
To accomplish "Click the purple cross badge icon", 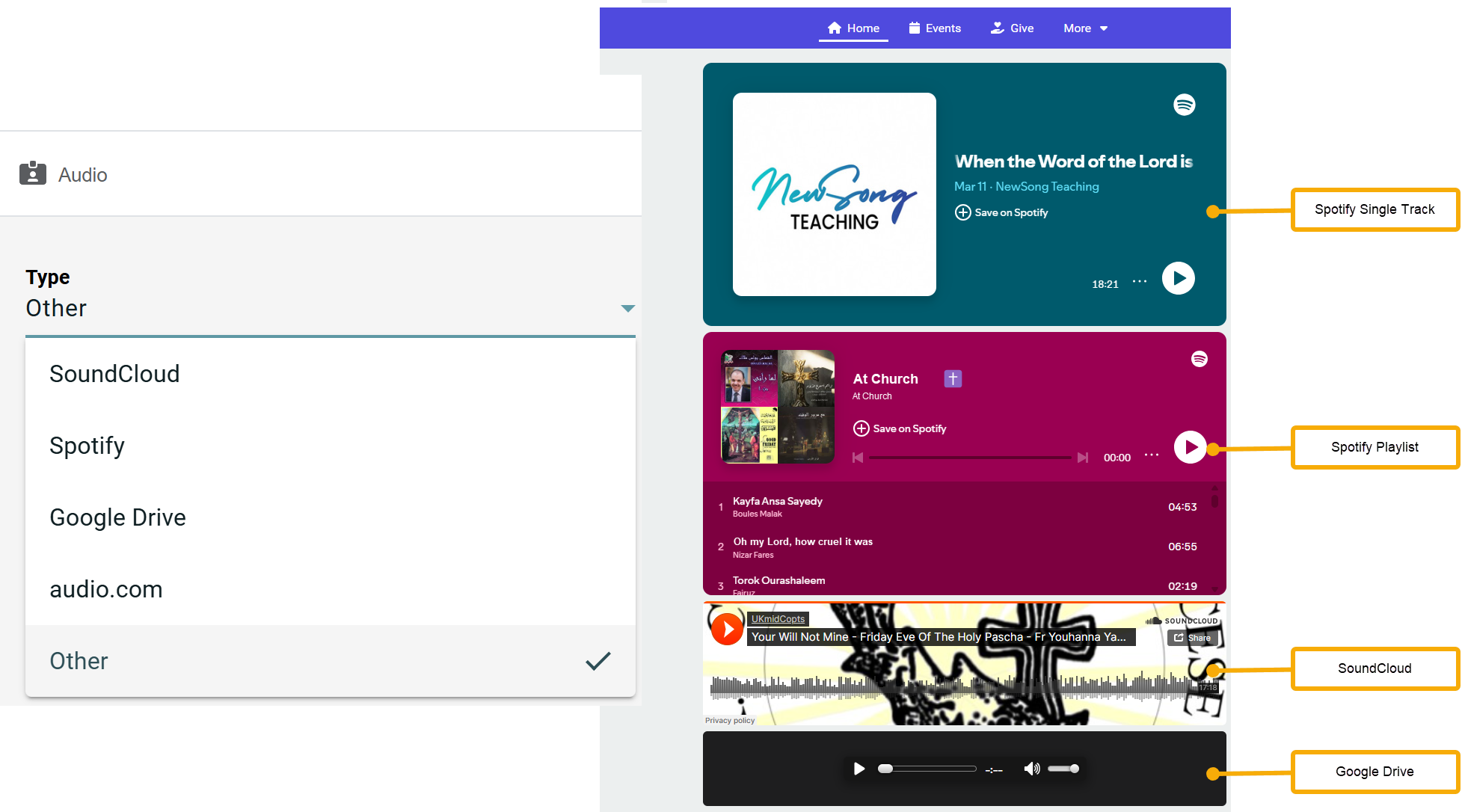I will [x=953, y=379].
